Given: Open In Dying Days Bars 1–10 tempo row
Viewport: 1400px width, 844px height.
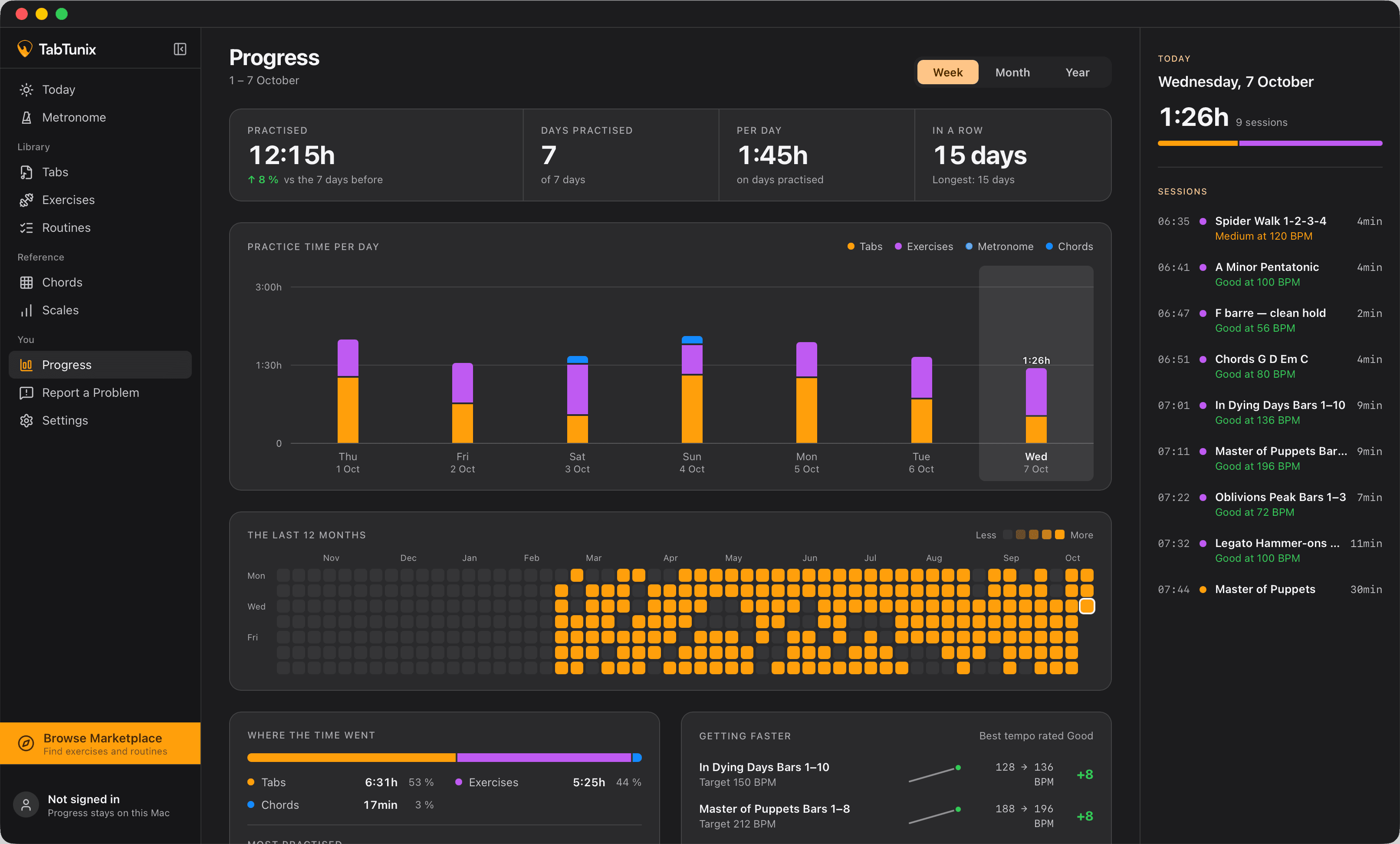Looking at the screenshot, I should pyautogui.click(x=896, y=774).
